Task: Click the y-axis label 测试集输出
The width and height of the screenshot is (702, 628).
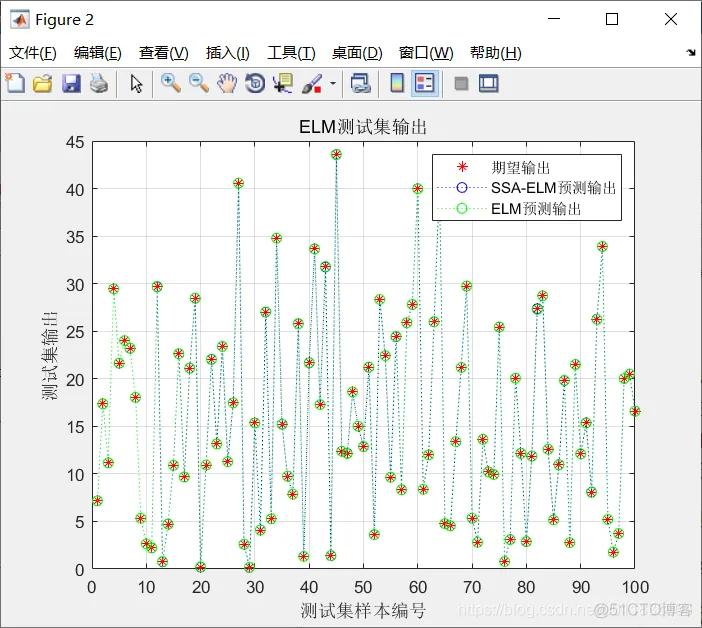Action: [x=49, y=355]
